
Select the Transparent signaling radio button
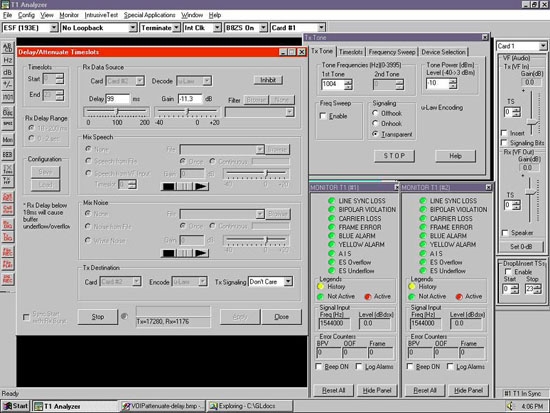(x=375, y=134)
